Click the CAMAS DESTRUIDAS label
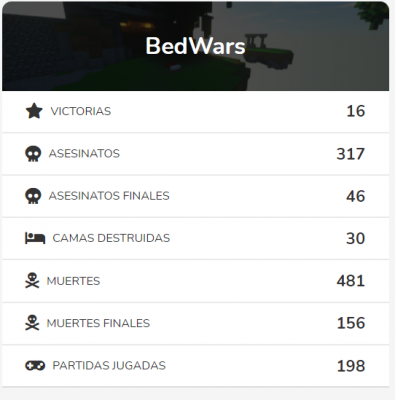 click(x=111, y=238)
